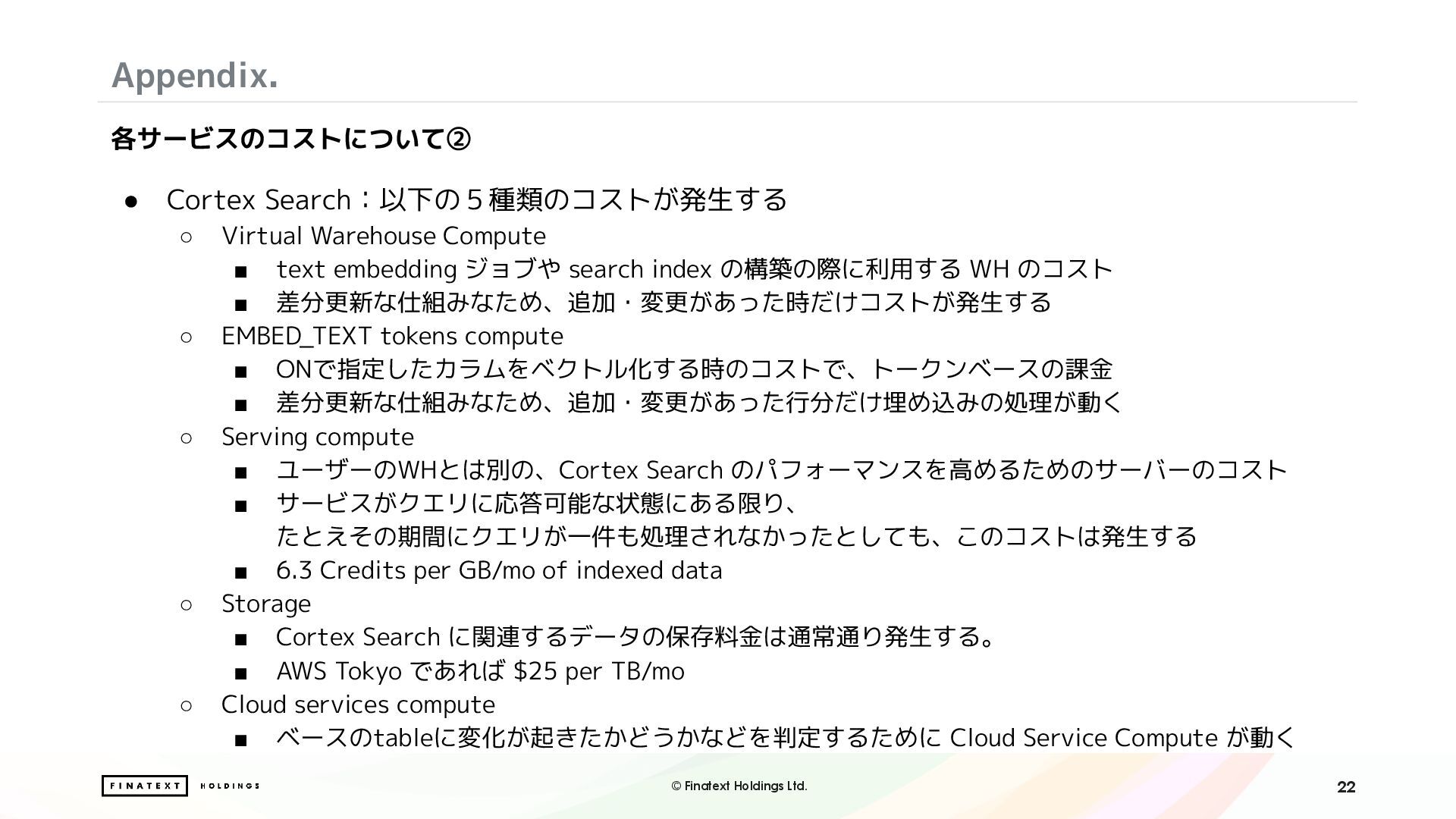The height and width of the screenshot is (819, 1456).
Task: Select the ONで指定したカラム bullet line
Action: tap(694, 369)
